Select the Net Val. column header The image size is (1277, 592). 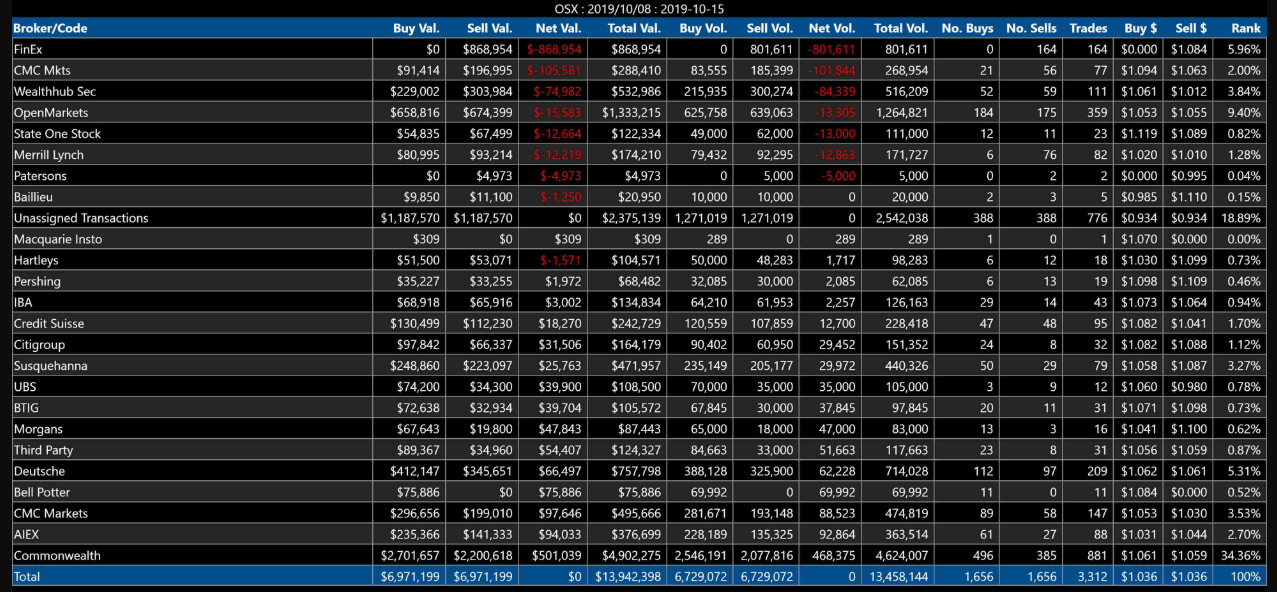[x=559, y=28]
